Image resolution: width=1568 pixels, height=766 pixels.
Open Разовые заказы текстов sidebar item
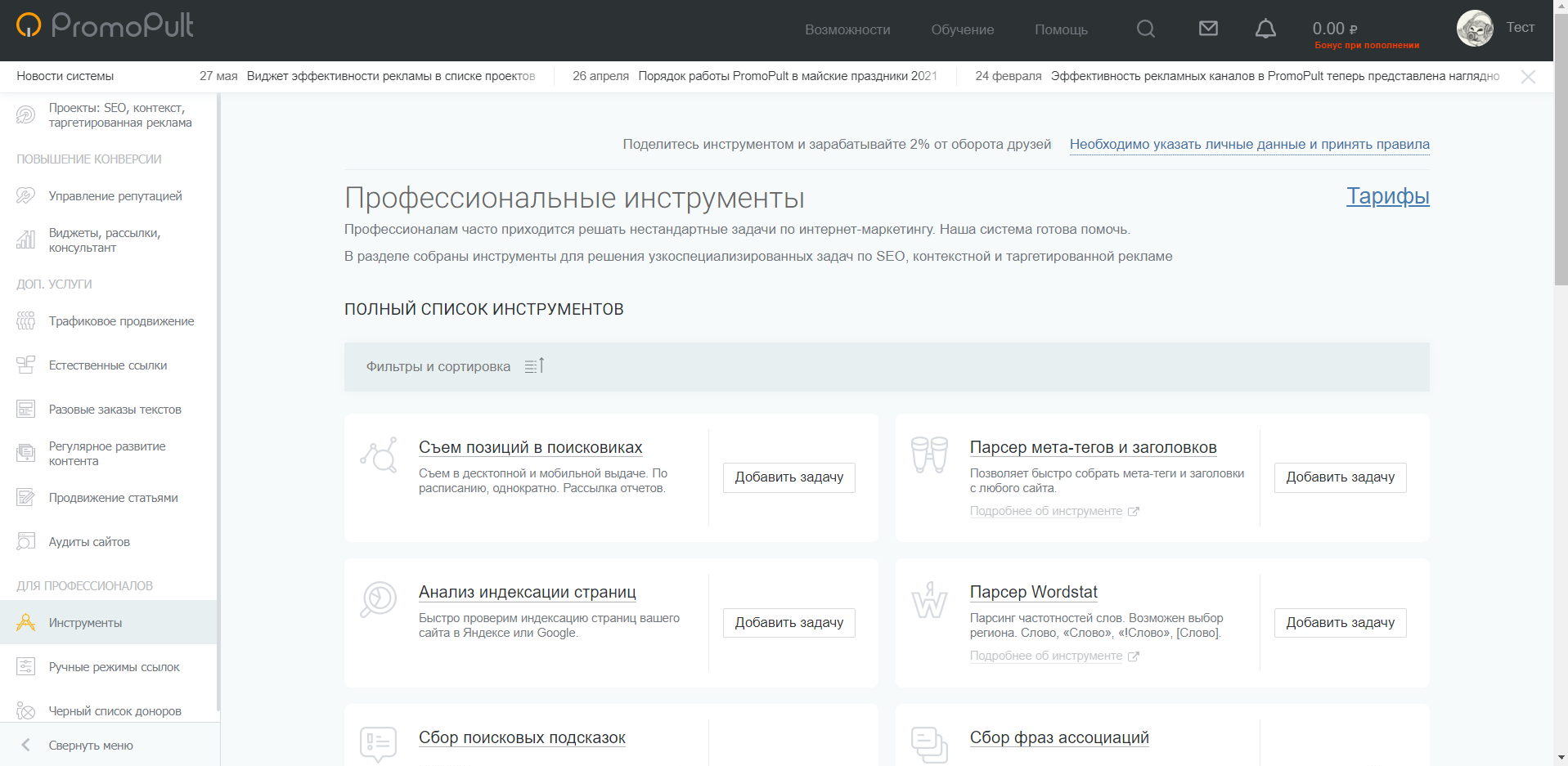pyautogui.click(x=115, y=410)
